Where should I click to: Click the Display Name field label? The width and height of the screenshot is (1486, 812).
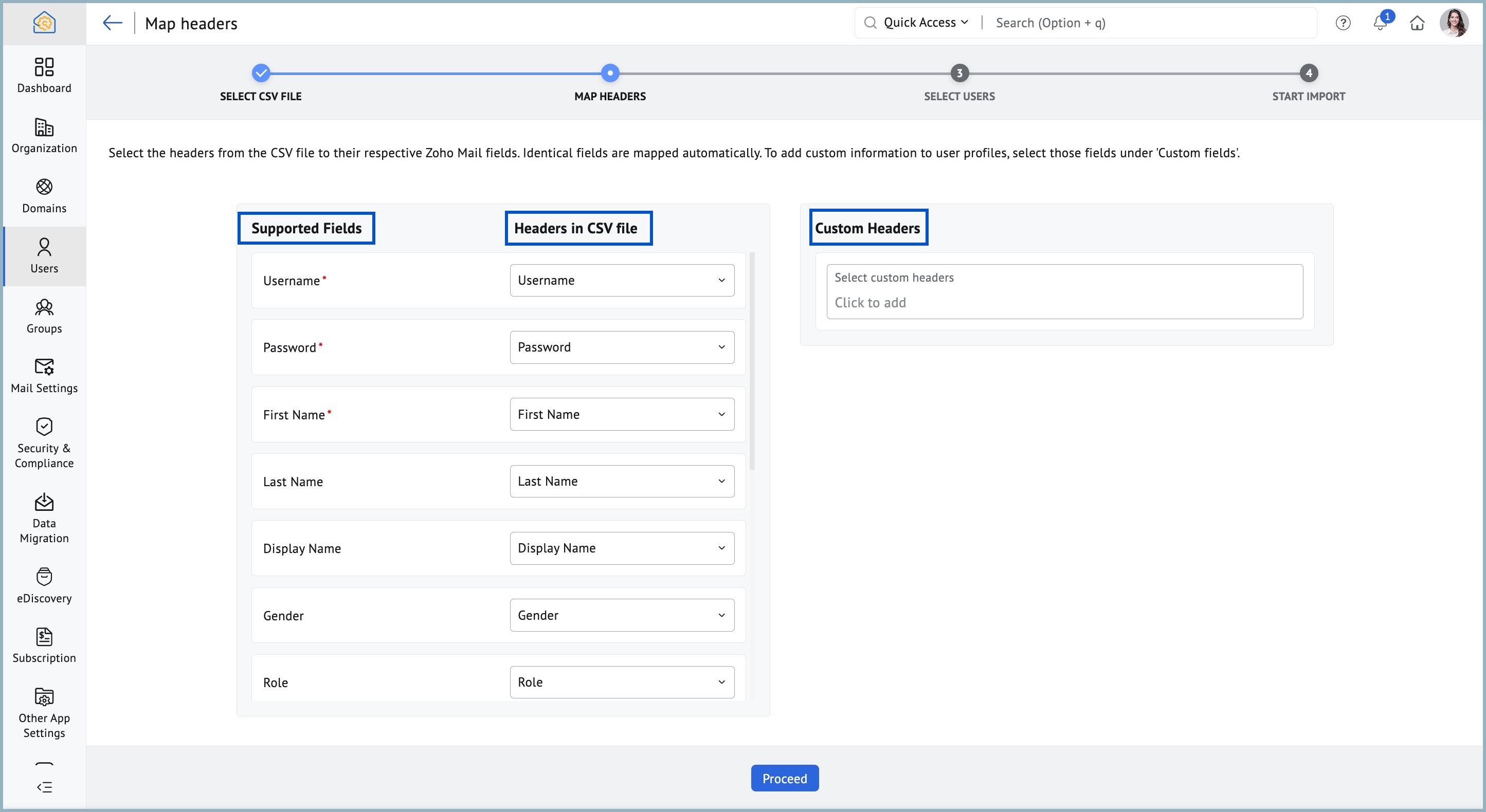tap(302, 548)
